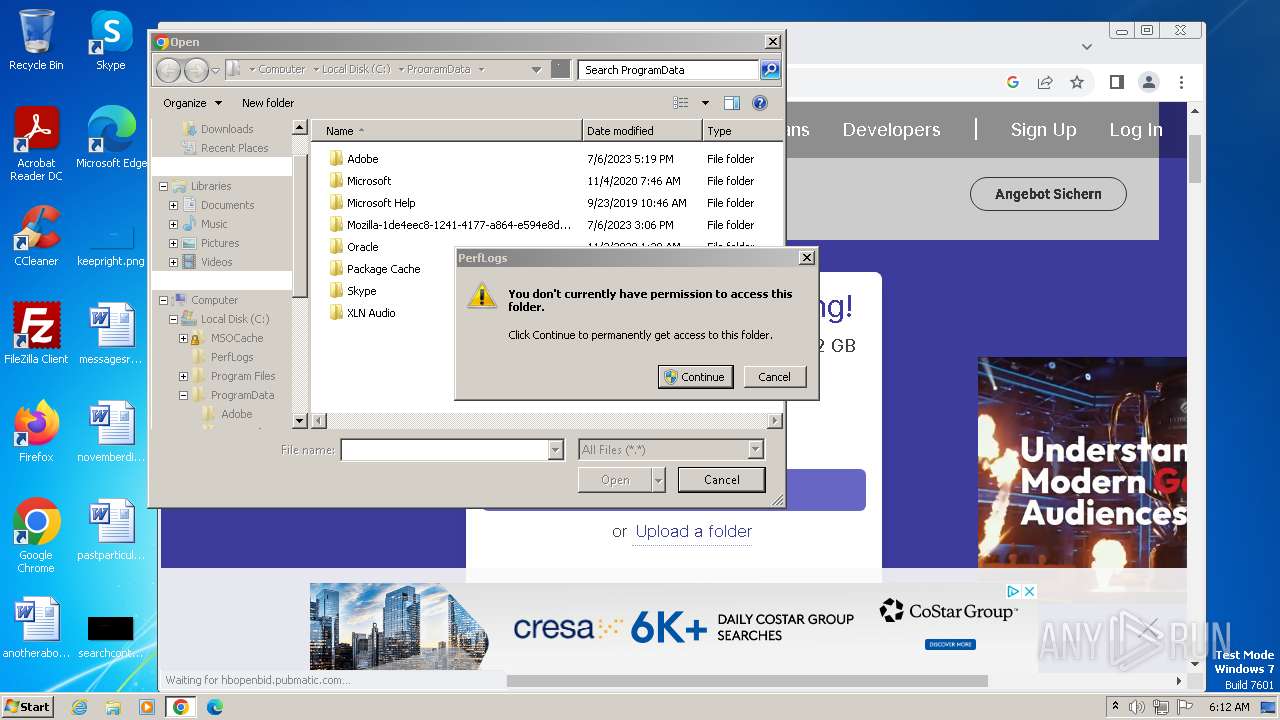Click Cancel in the PerfLogs dialog

[774, 377]
